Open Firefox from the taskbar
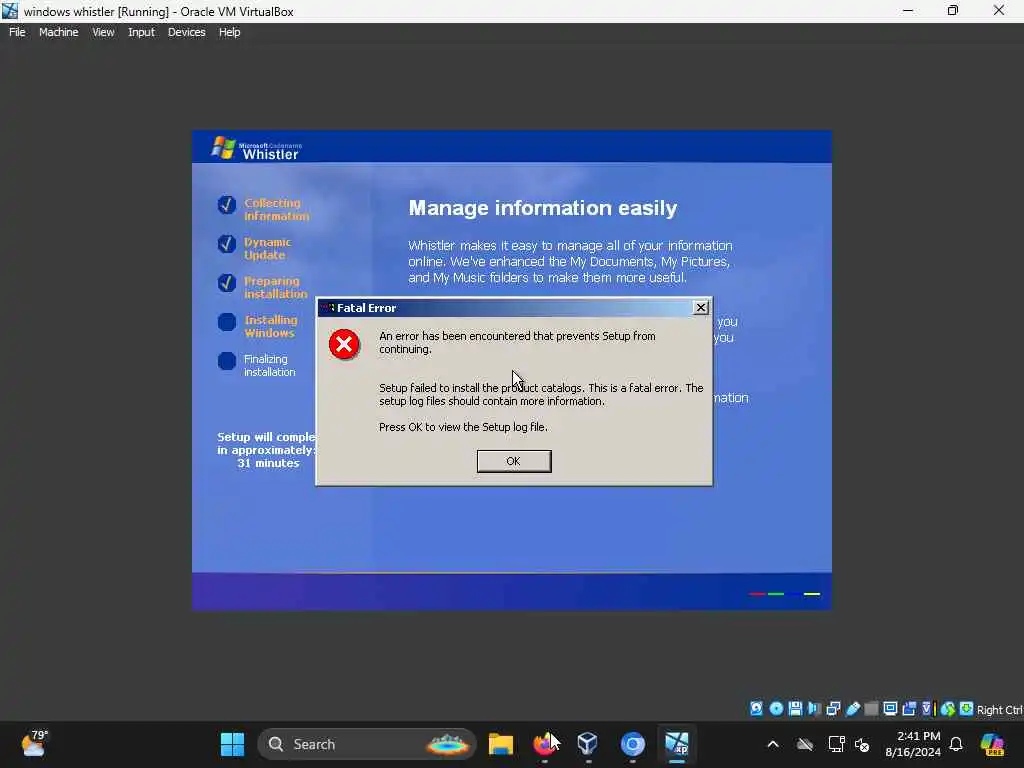Image resolution: width=1024 pixels, height=768 pixels. pos(544,744)
